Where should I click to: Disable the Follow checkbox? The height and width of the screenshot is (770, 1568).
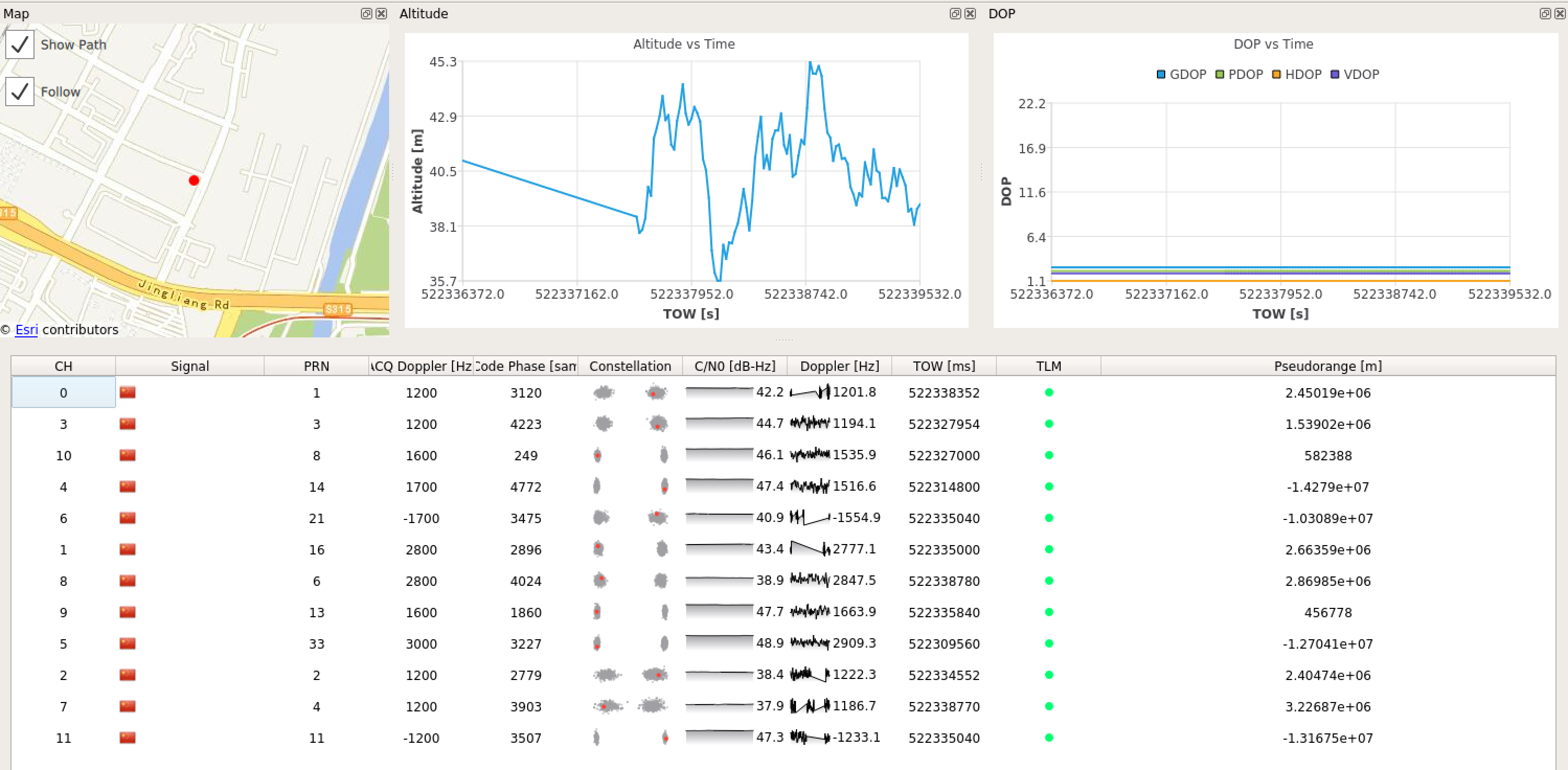[20, 92]
